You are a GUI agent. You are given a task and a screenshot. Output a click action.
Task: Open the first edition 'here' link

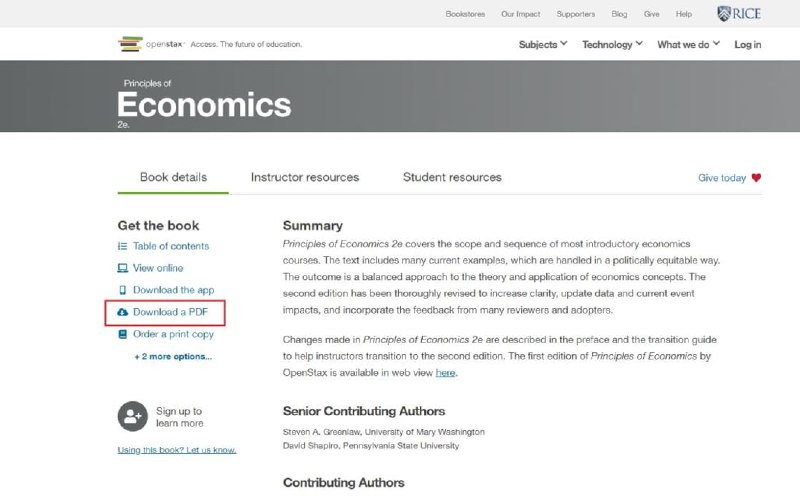tap(445, 373)
